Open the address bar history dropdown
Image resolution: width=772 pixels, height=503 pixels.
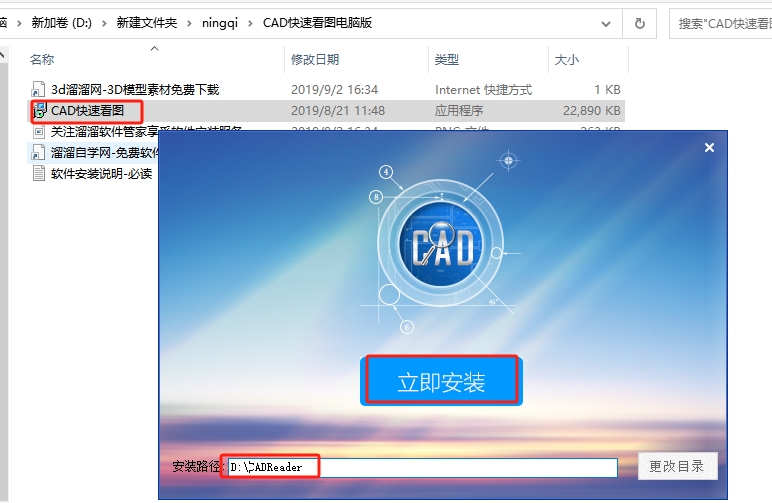point(606,23)
